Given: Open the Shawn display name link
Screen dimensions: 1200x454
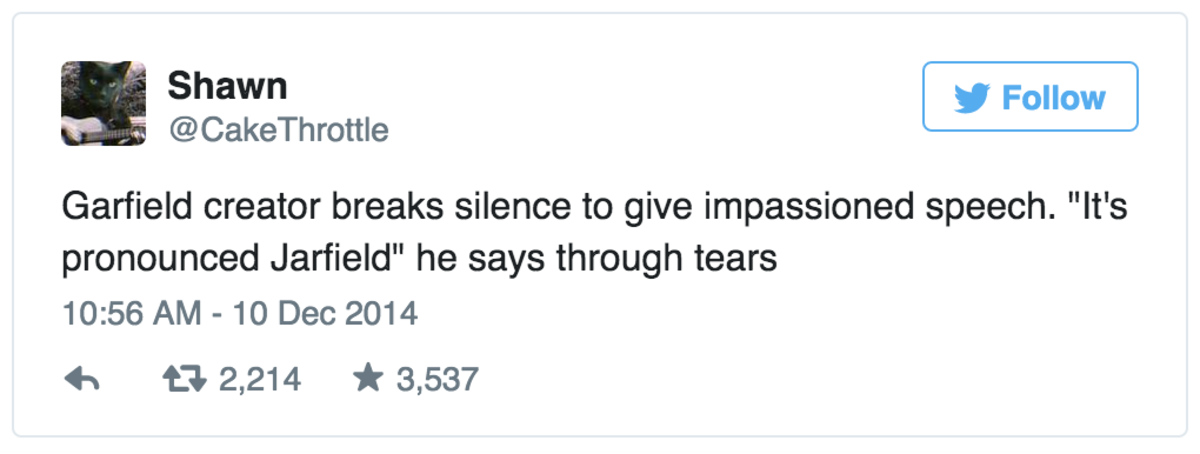Looking at the screenshot, I should (x=227, y=87).
